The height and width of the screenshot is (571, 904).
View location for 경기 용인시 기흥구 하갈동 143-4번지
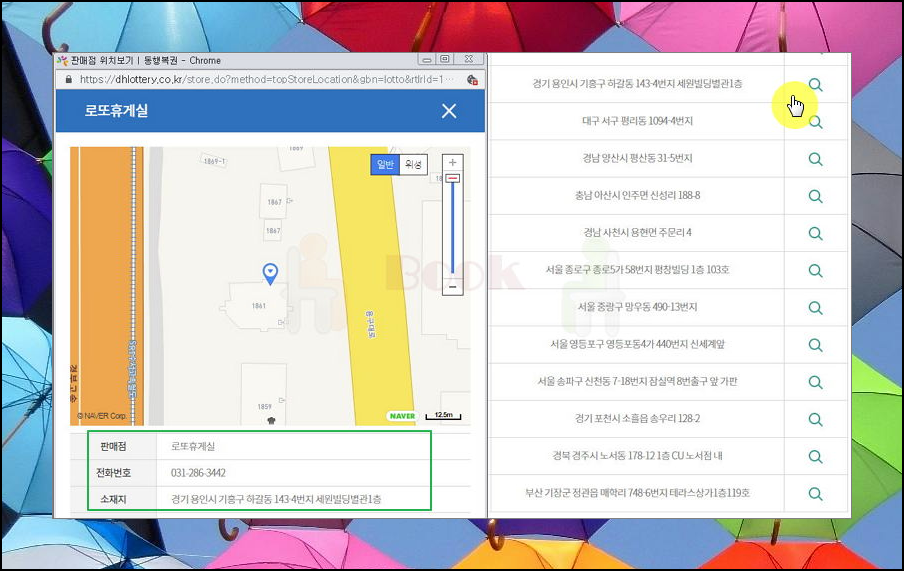pyautogui.click(x=815, y=85)
